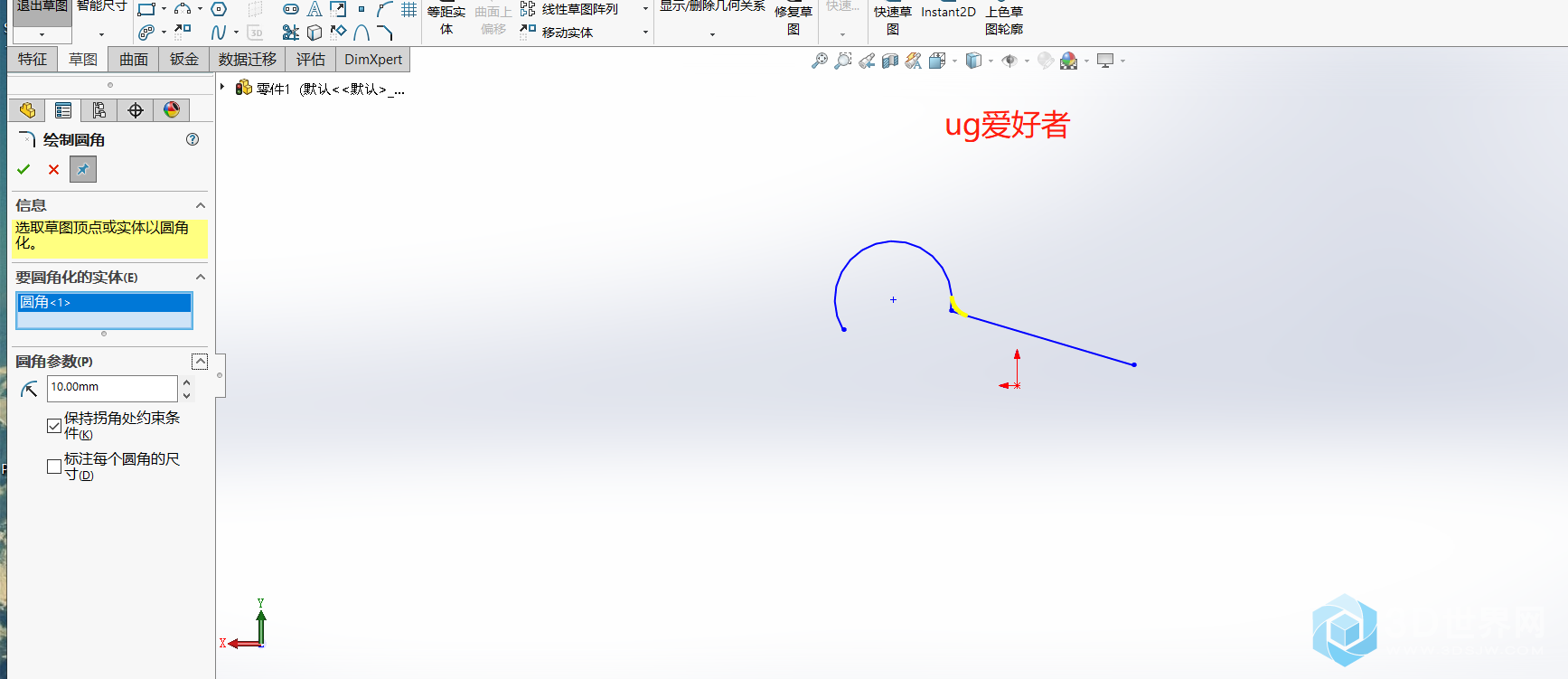Click the view orientation cube icon
The height and width of the screenshot is (679, 1568).
point(937,61)
